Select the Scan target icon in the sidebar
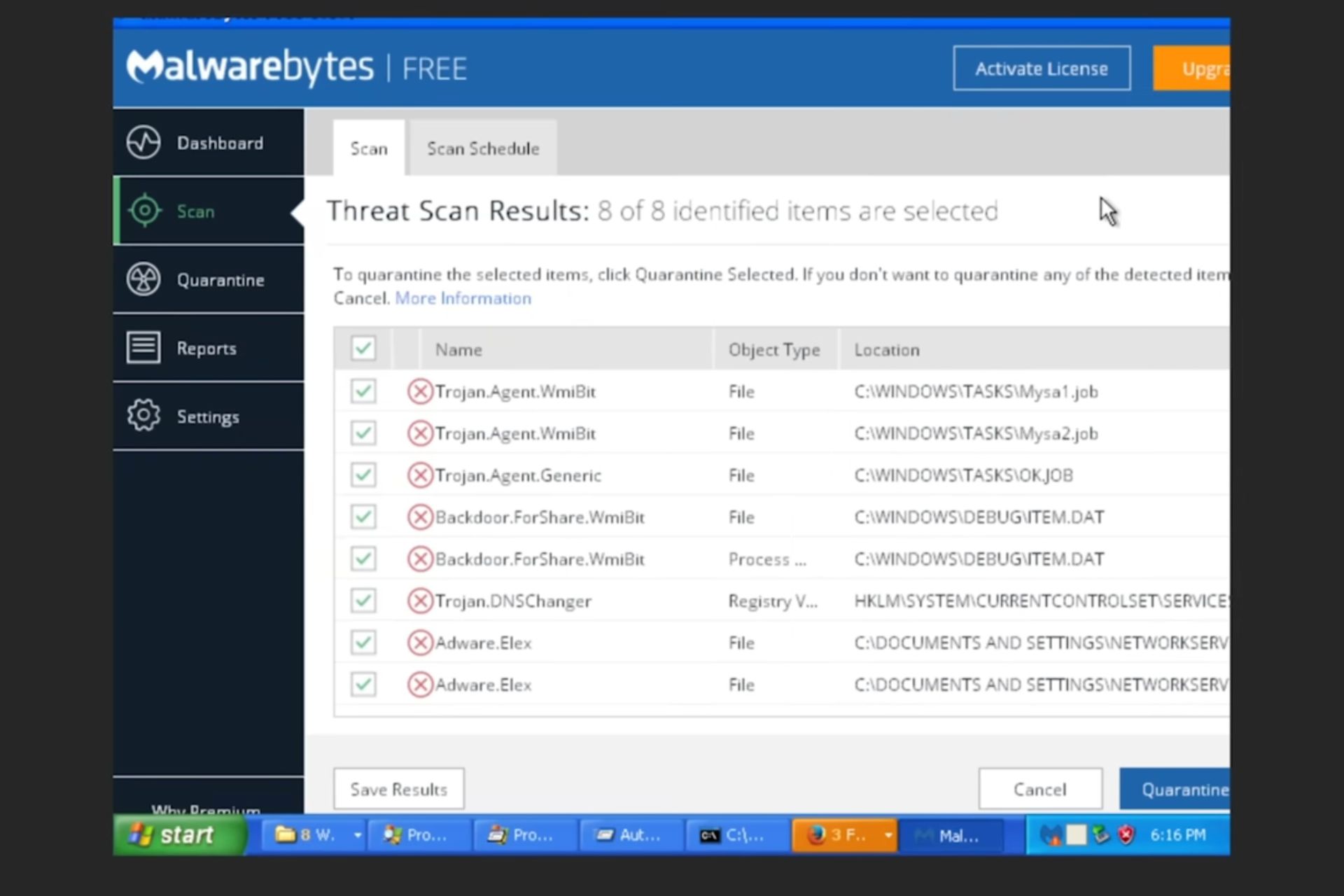Viewport: 1344px width, 896px height. [x=144, y=211]
